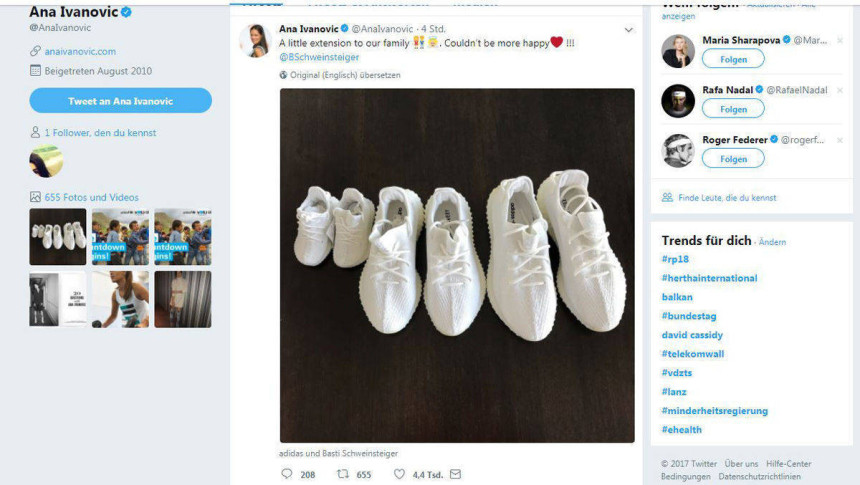Follow Rafa Nadal
This screenshot has width=860, height=485.
[x=733, y=109]
